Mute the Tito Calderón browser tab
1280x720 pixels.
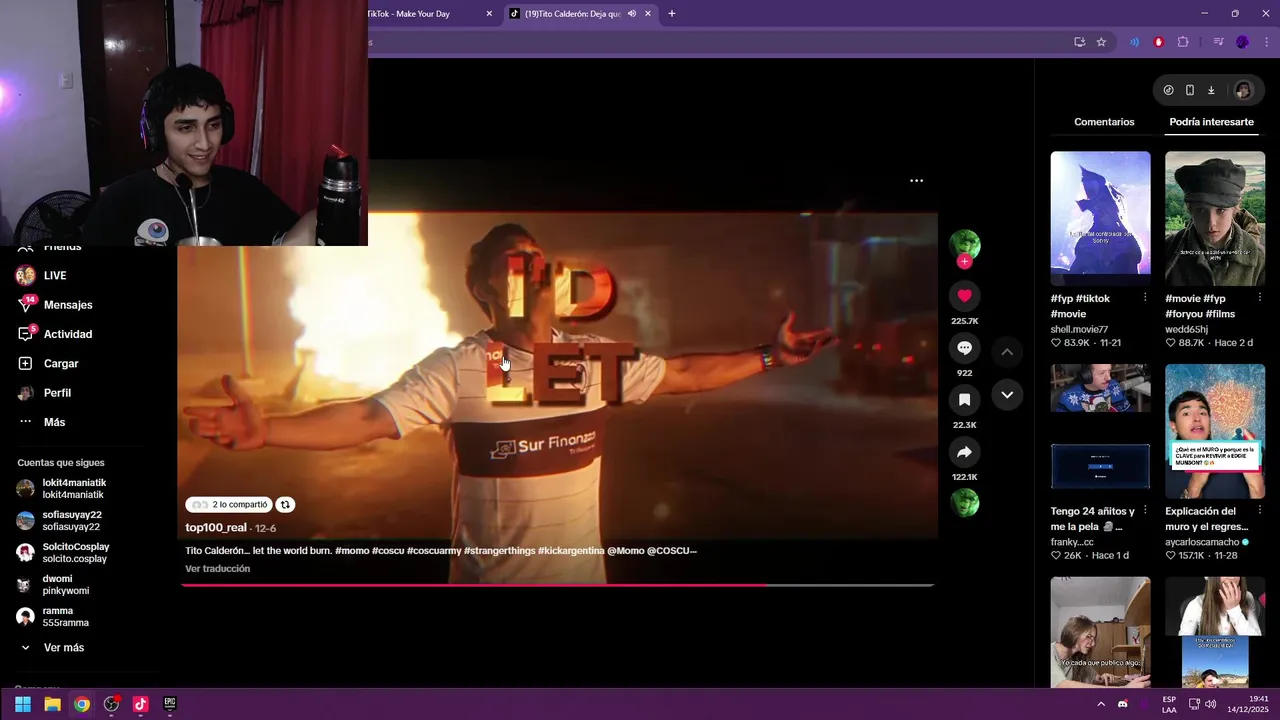[631, 14]
